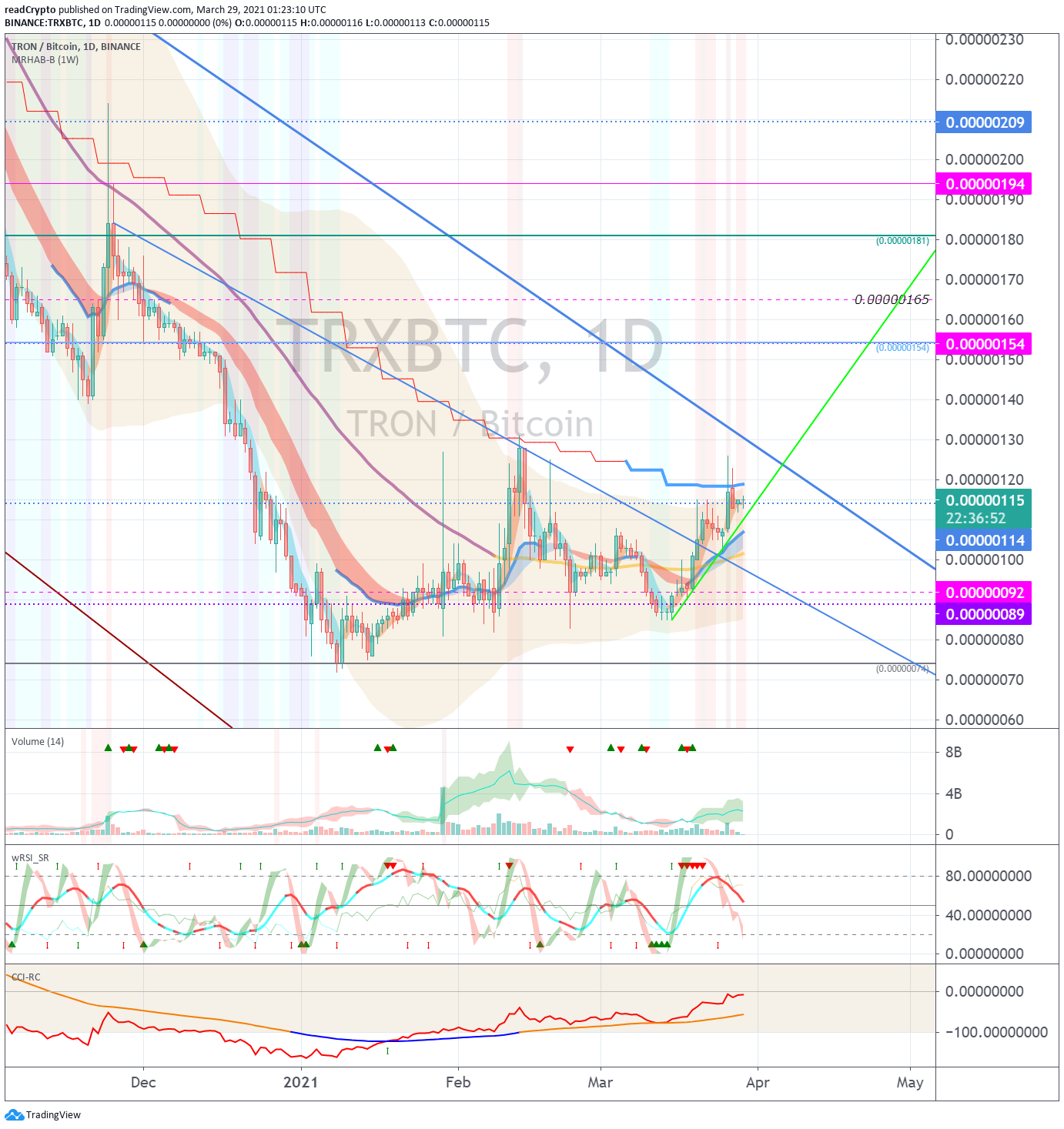Click the Mar label on time axis
1064x1129 pixels.
(601, 1082)
